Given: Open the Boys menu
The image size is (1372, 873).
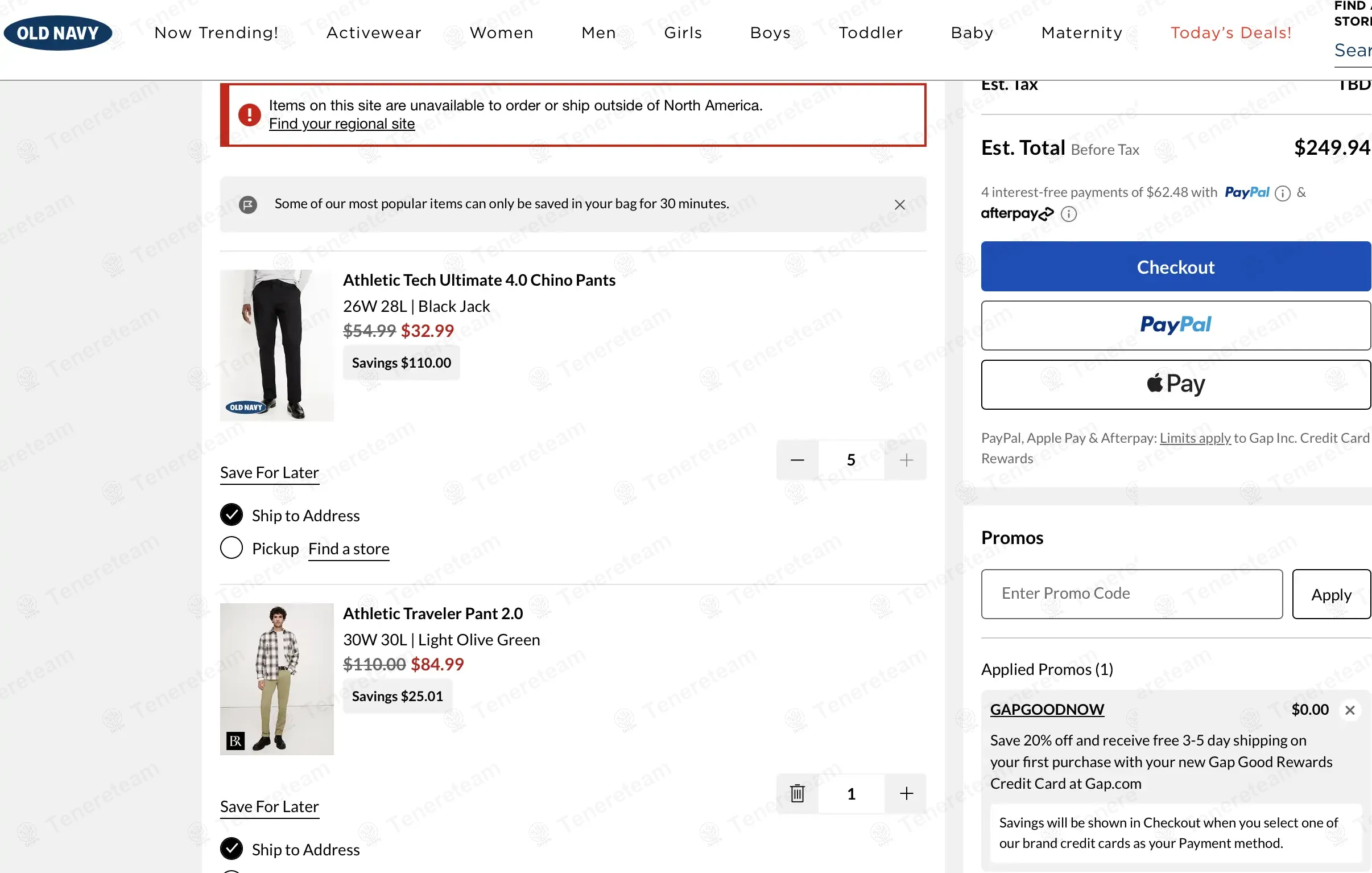Looking at the screenshot, I should tap(770, 32).
